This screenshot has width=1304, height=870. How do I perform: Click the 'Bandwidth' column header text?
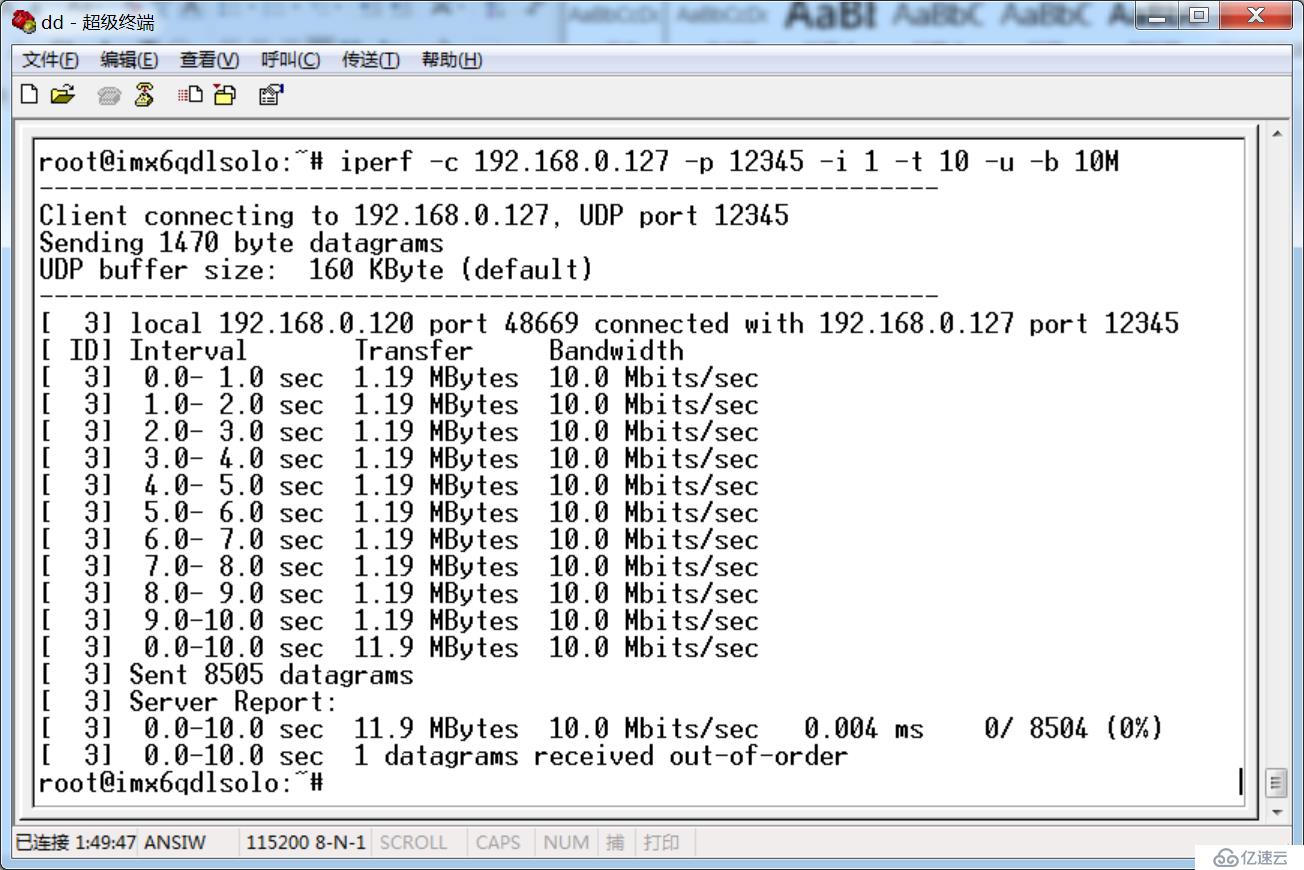pos(616,351)
